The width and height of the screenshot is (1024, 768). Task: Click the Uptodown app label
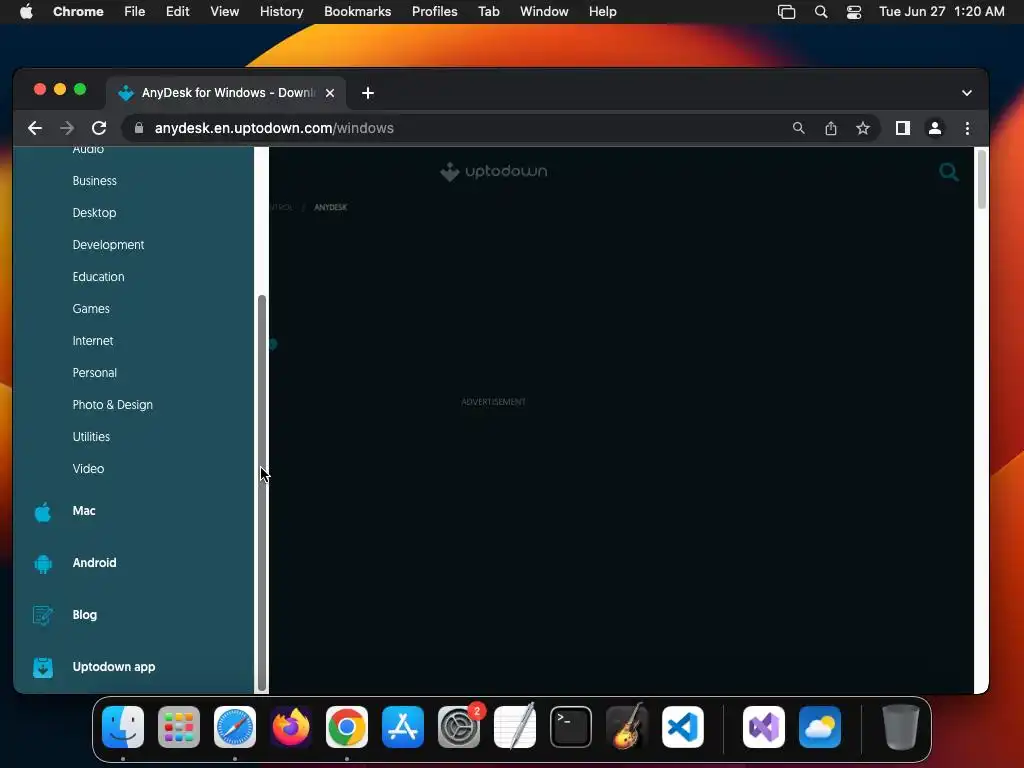114,667
